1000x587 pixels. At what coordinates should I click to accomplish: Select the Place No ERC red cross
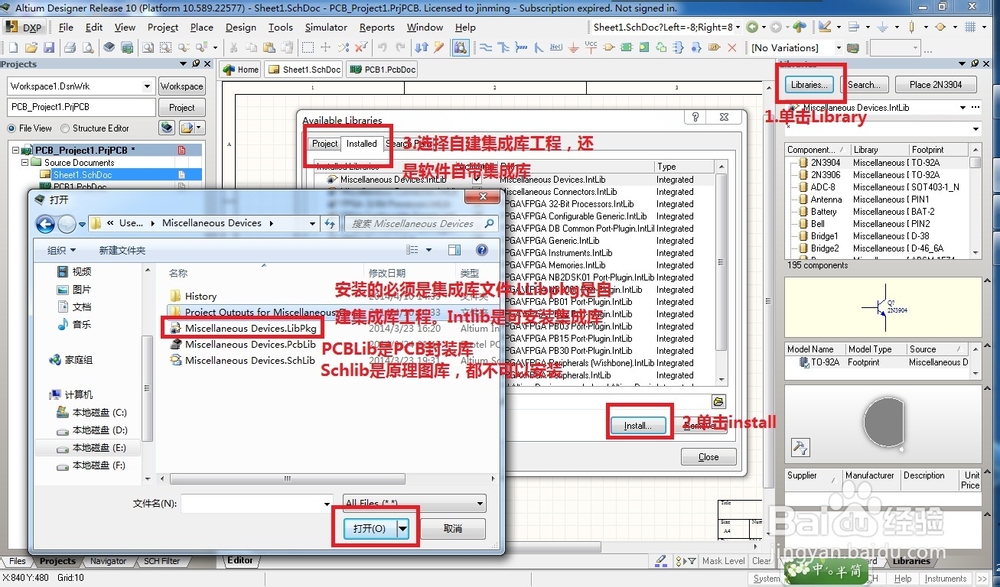point(732,48)
